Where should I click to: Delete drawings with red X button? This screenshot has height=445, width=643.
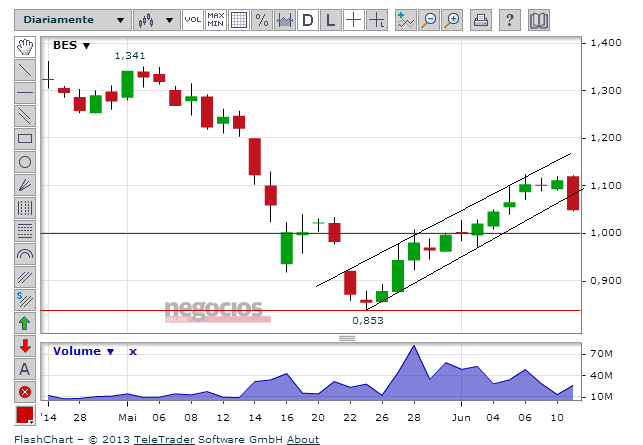coord(25,392)
